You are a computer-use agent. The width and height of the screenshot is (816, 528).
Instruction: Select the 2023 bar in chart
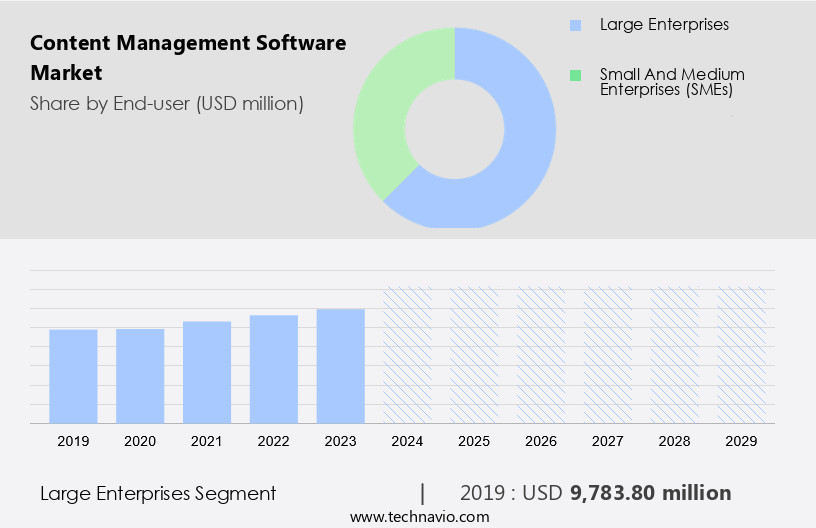[x=341, y=366]
